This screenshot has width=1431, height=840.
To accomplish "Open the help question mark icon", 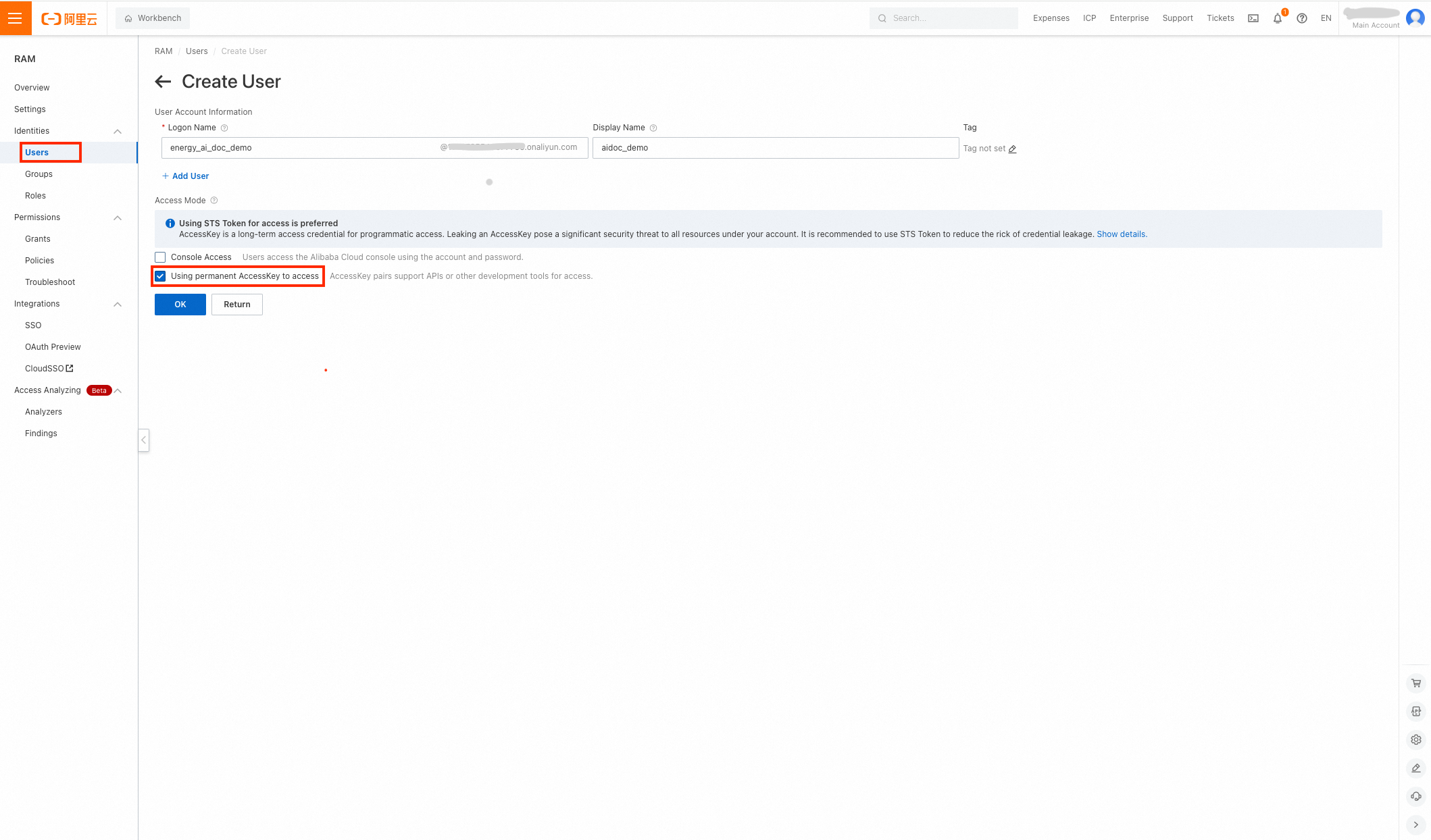I will tap(1302, 18).
